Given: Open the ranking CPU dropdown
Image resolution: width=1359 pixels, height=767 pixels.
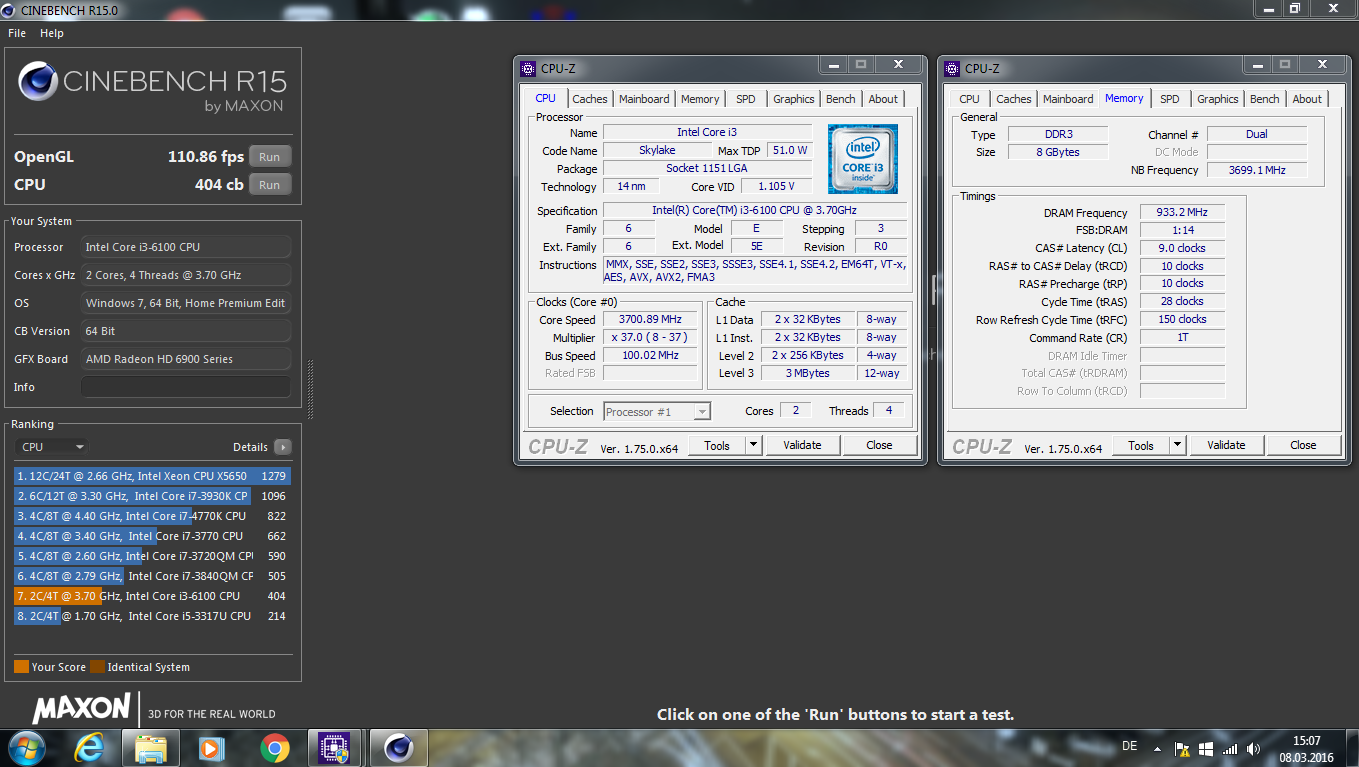Looking at the screenshot, I should pyautogui.click(x=52, y=447).
